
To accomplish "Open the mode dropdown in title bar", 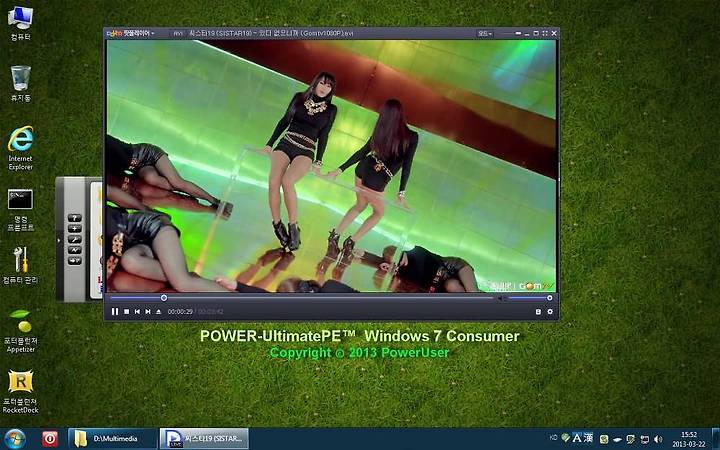I will tap(485, 34).
